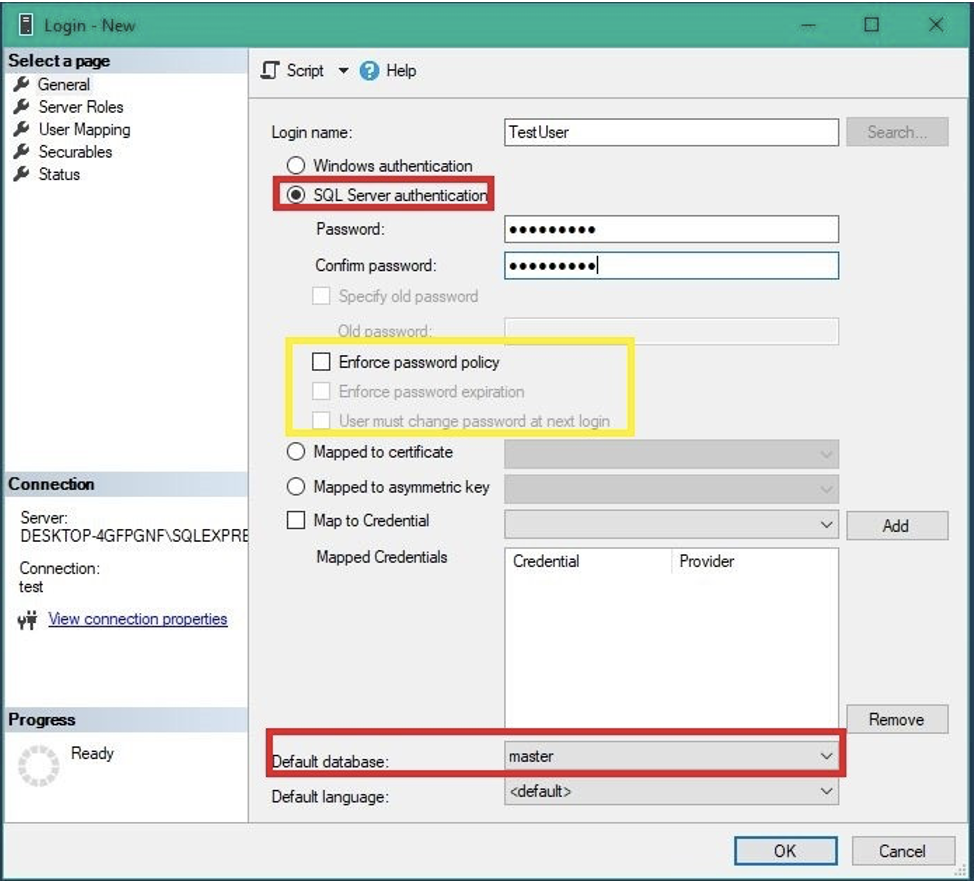976x884 pixels.
Task: Open the Script dropdown arrow
Action: (343, 71)
